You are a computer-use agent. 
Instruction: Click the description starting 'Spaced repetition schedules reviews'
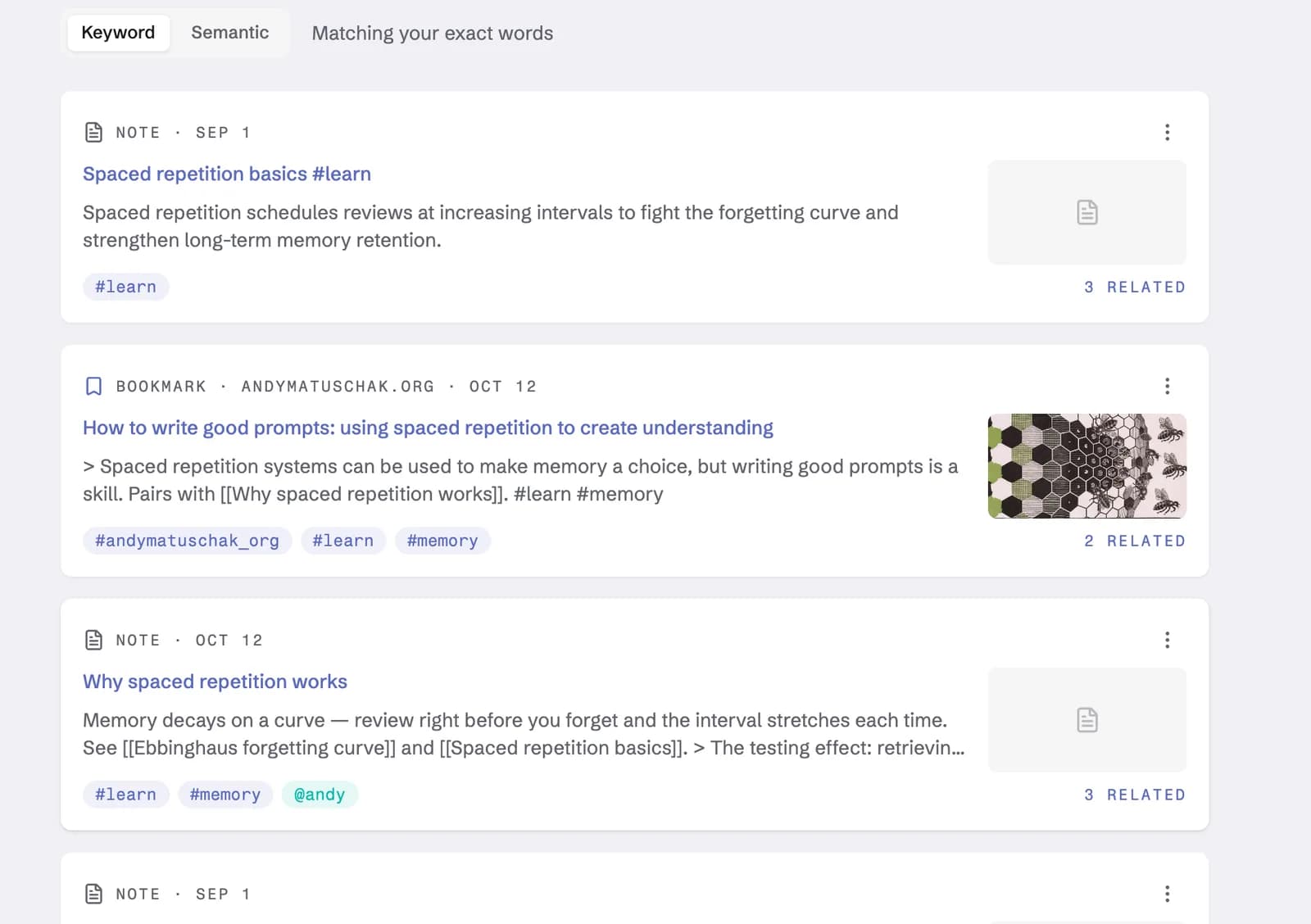(x=491, y=226)
